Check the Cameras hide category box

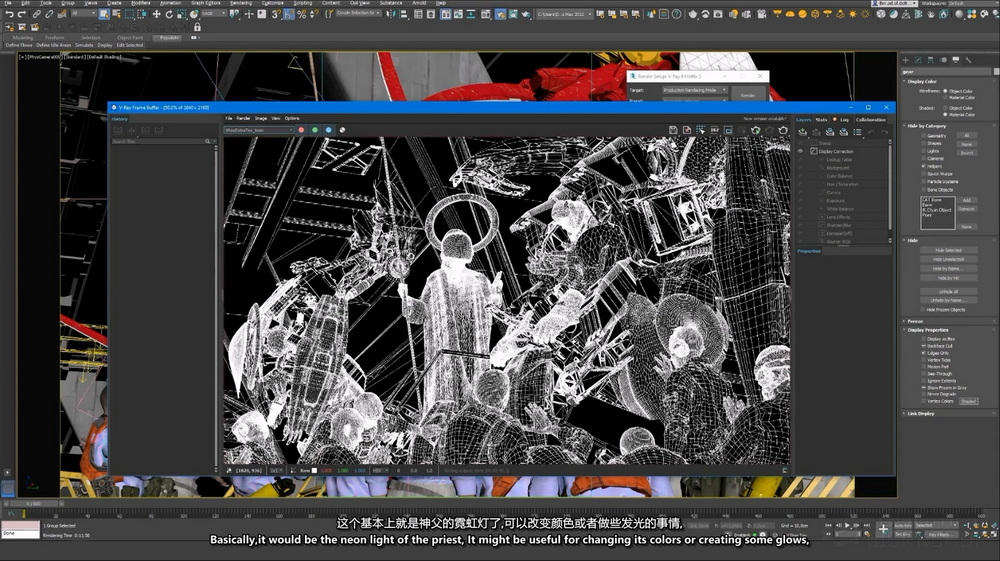pos(923,159)
